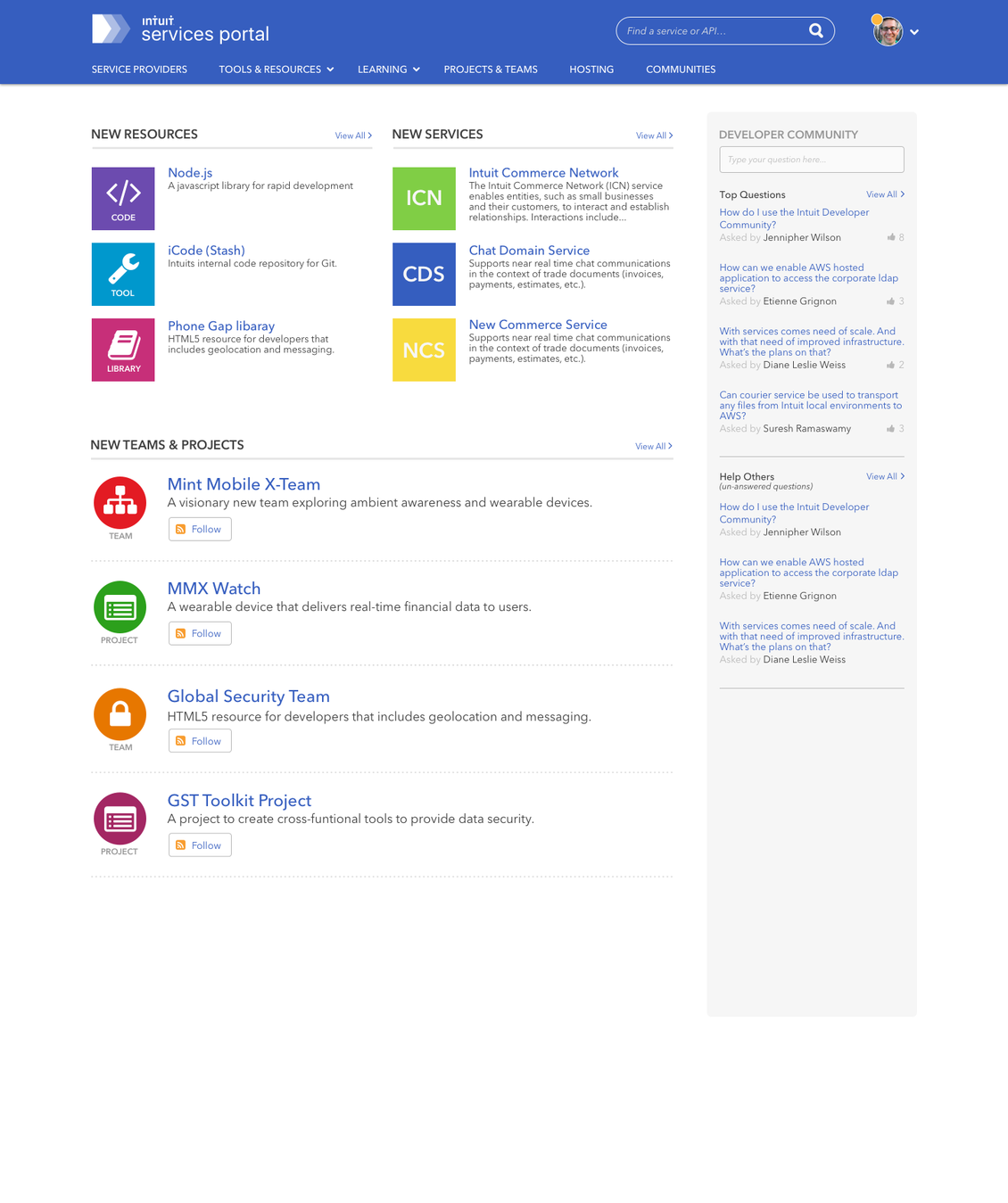Open the iCode (Stash) link

tap(206, 251)
